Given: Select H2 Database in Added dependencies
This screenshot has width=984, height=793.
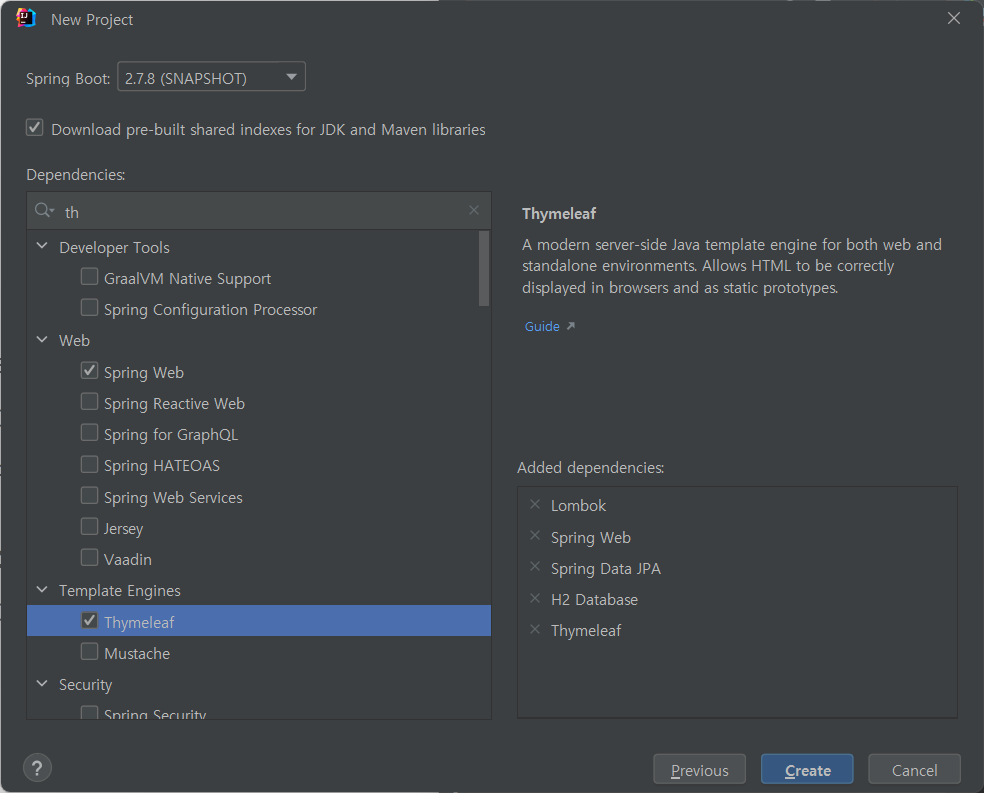Looking at the screenshot, I should coord(594,600).
